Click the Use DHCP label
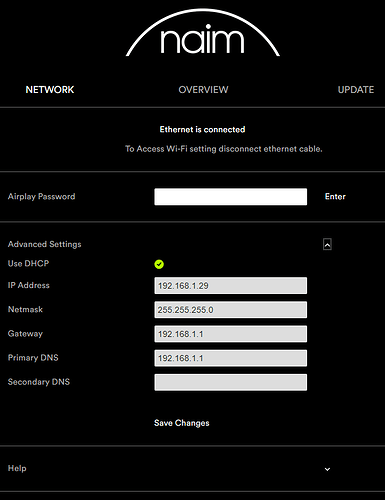The image size is (385, 500). point(28,263)
